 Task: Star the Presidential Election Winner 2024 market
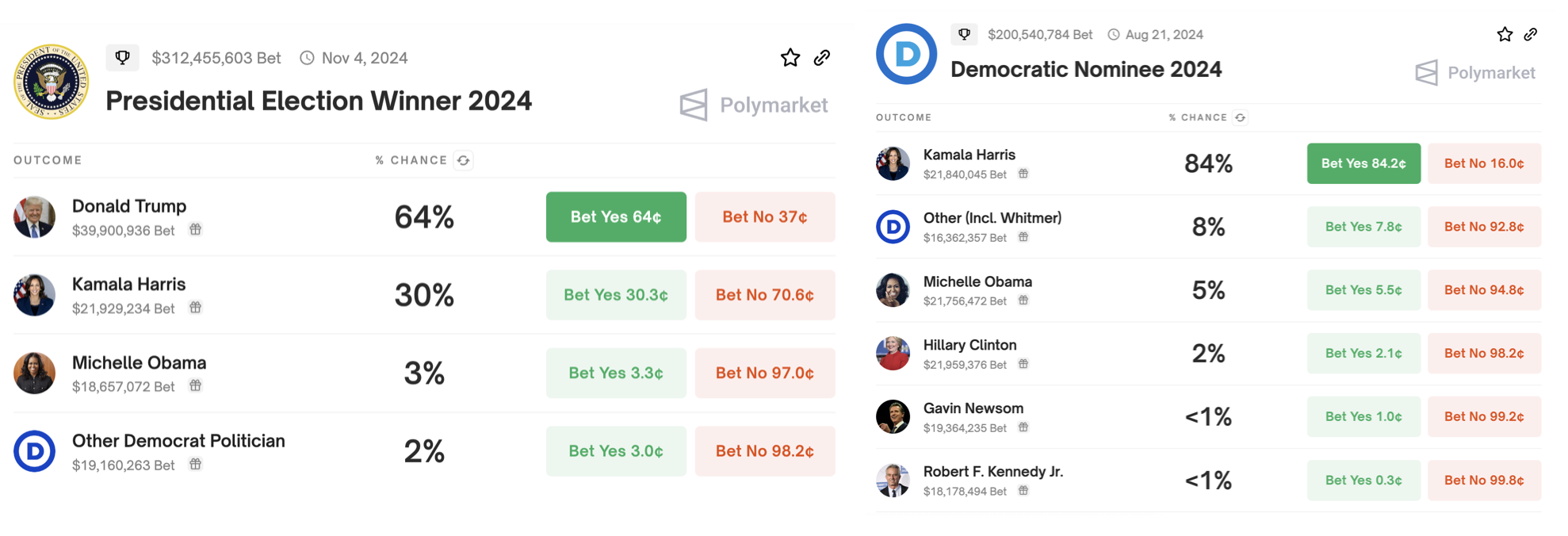(790, 58)
